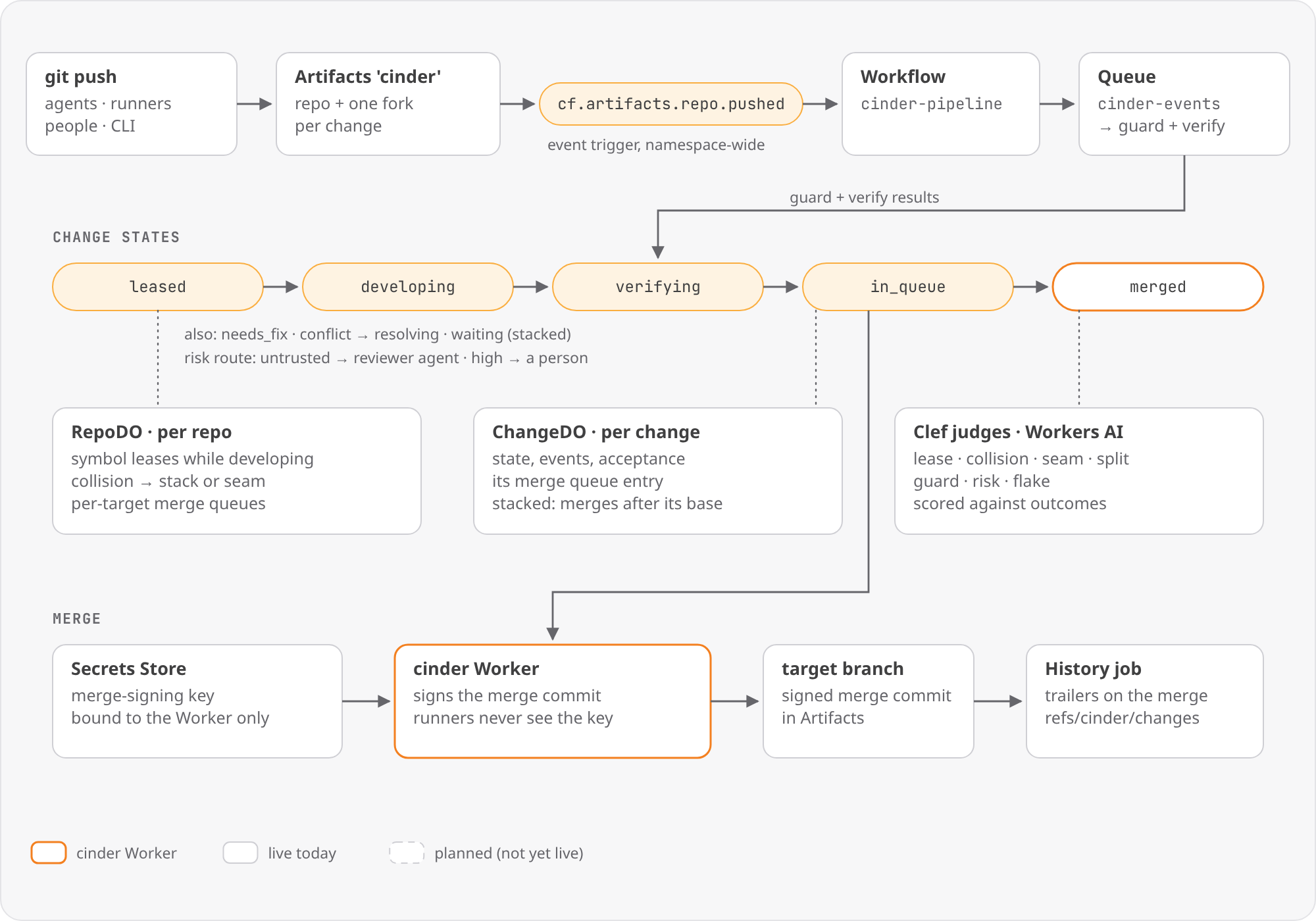The width and height of the screenshot is (1316, 921).
Task: Click the 'also: needs_fix · conflict' line
Action: [378, 334]
